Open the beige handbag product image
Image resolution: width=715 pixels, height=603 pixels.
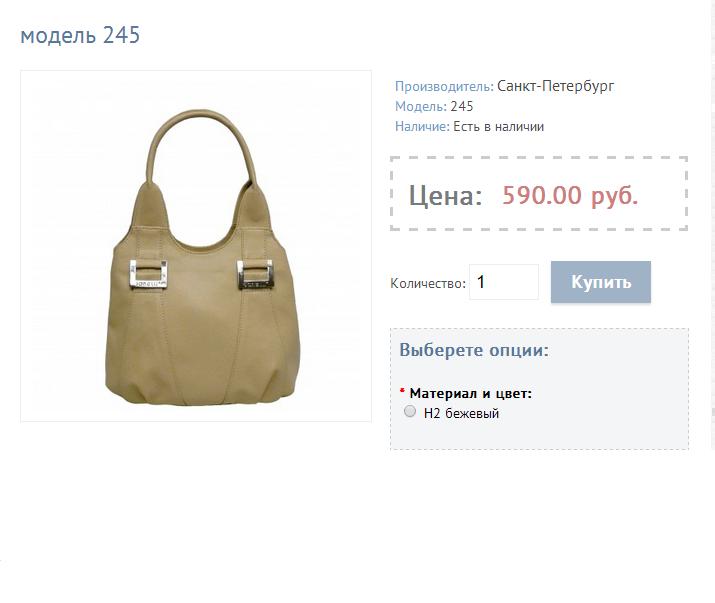[x=196, y=246]
